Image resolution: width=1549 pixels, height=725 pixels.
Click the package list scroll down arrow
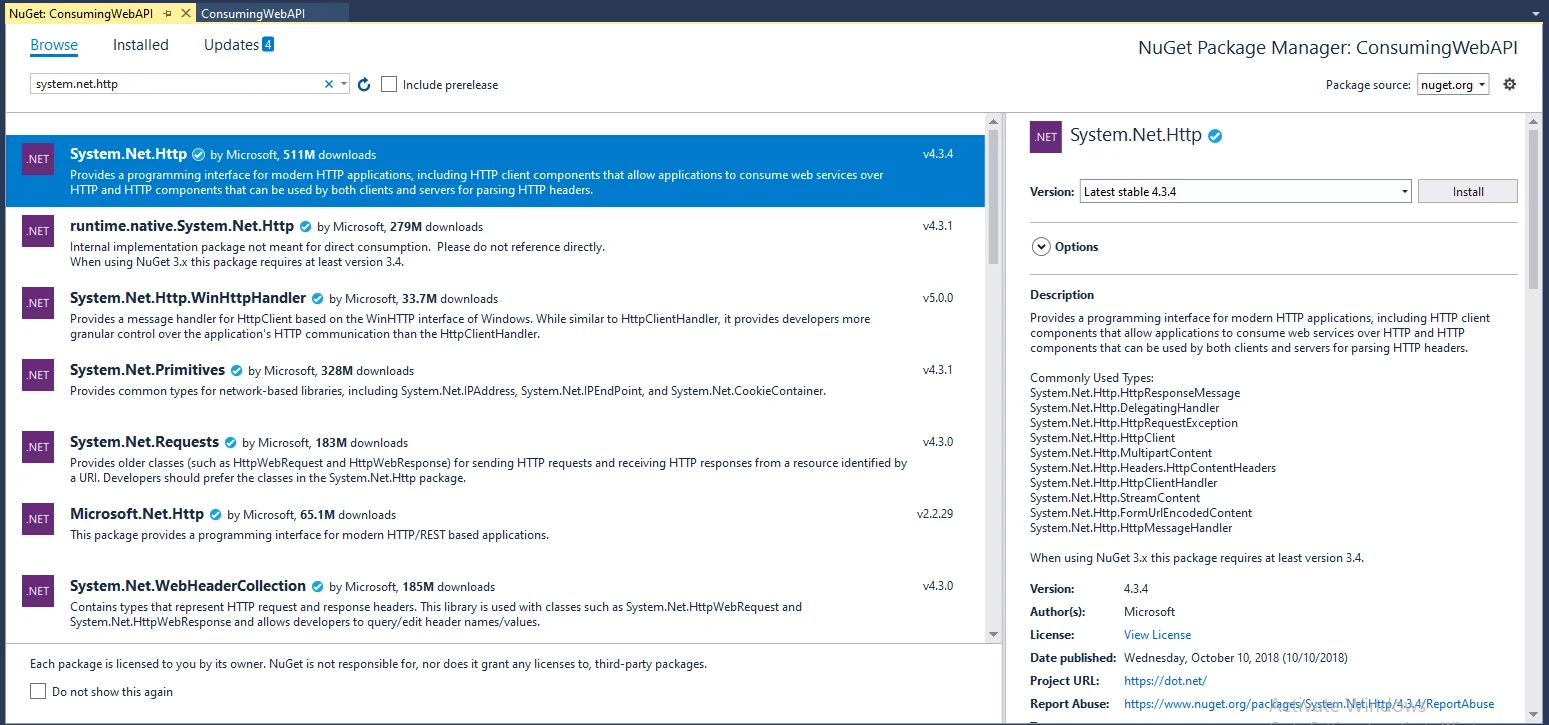[993, 634]
